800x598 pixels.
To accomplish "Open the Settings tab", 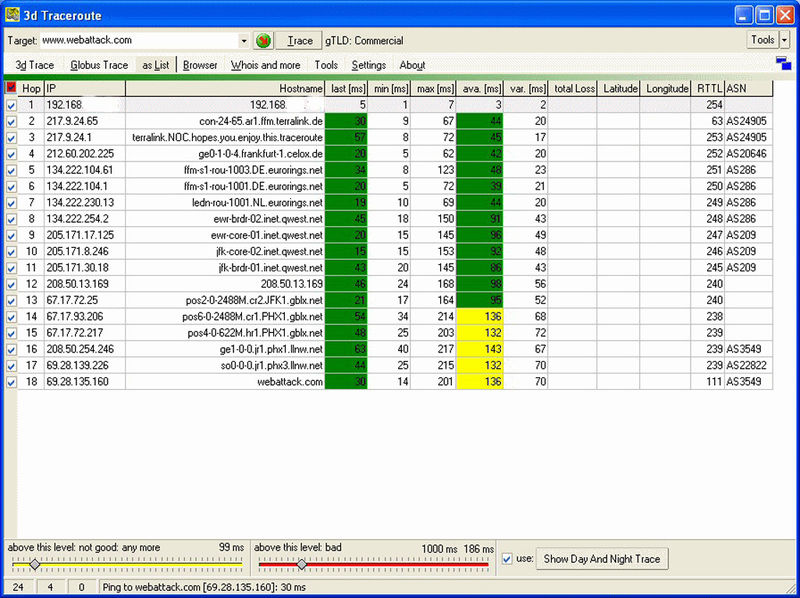I will [369, 65].
